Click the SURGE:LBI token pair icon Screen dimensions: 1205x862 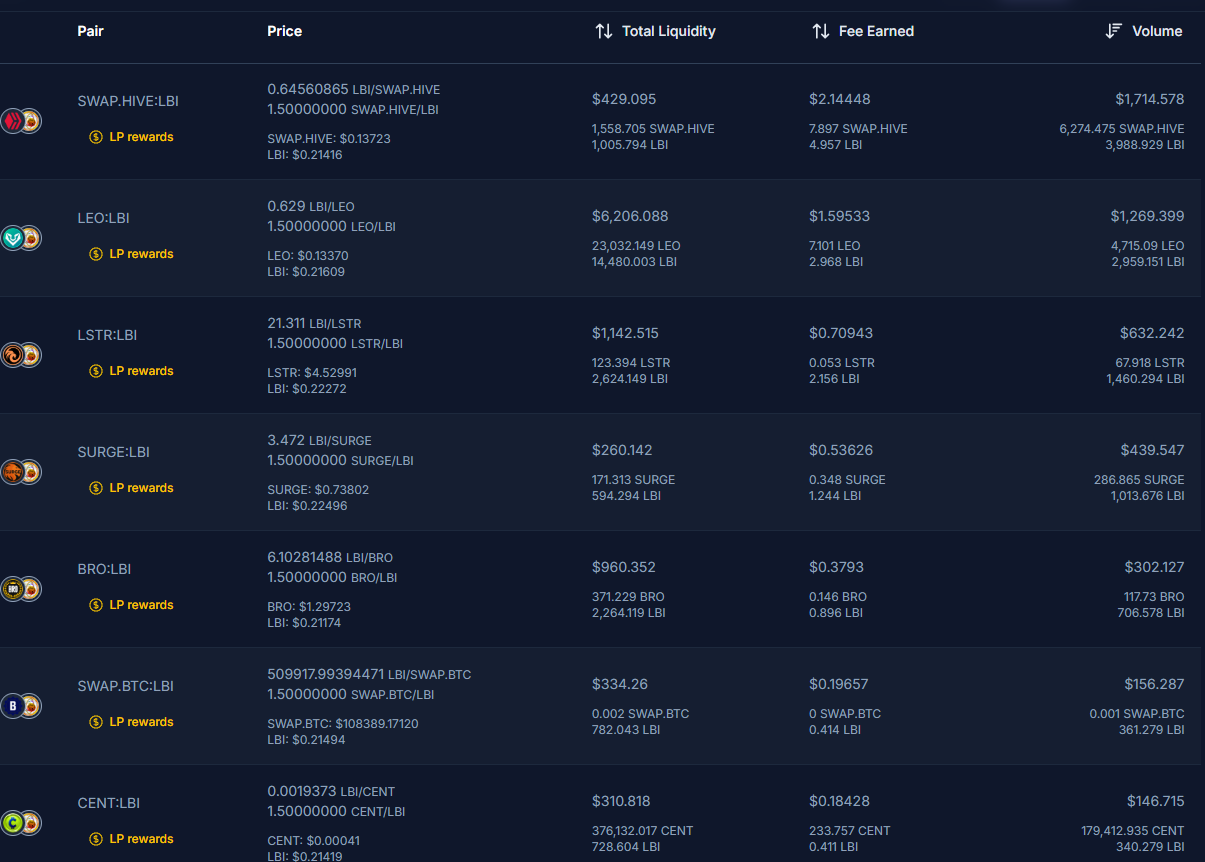click(20, 472)
